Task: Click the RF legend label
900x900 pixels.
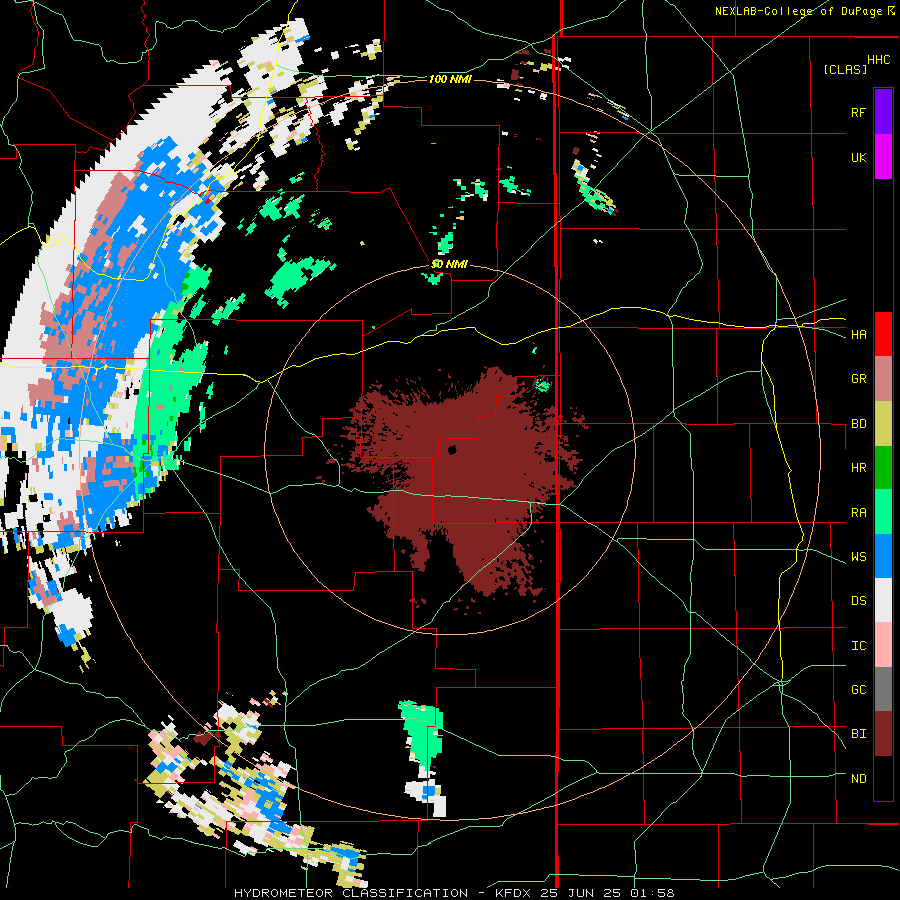Action: tap(858, 112)
